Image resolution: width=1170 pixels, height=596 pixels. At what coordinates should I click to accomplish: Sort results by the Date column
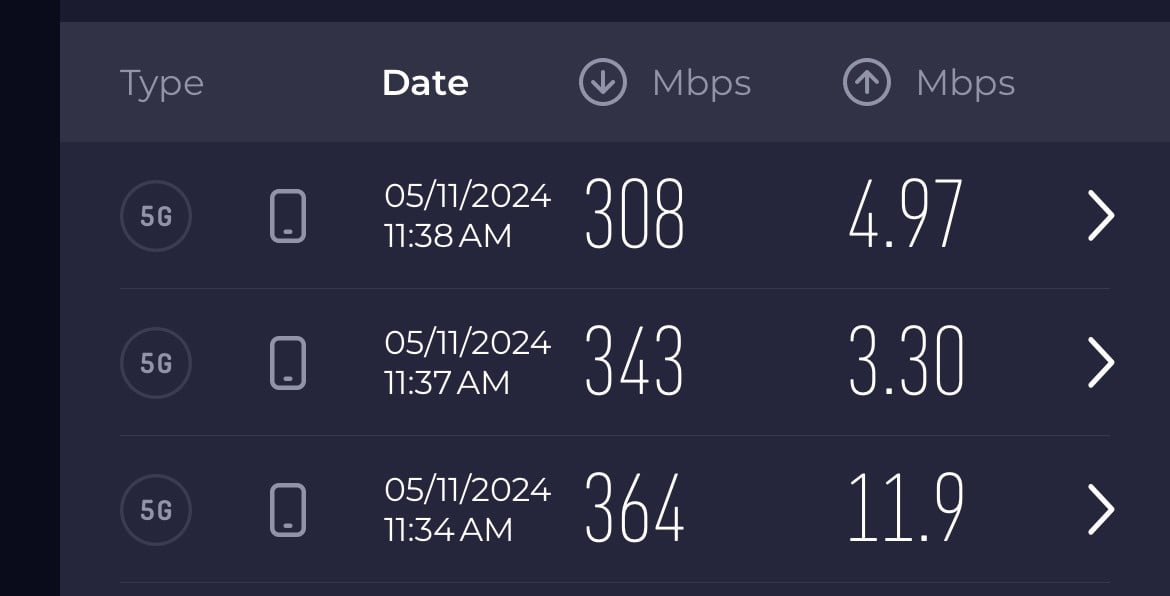(425, 83)
